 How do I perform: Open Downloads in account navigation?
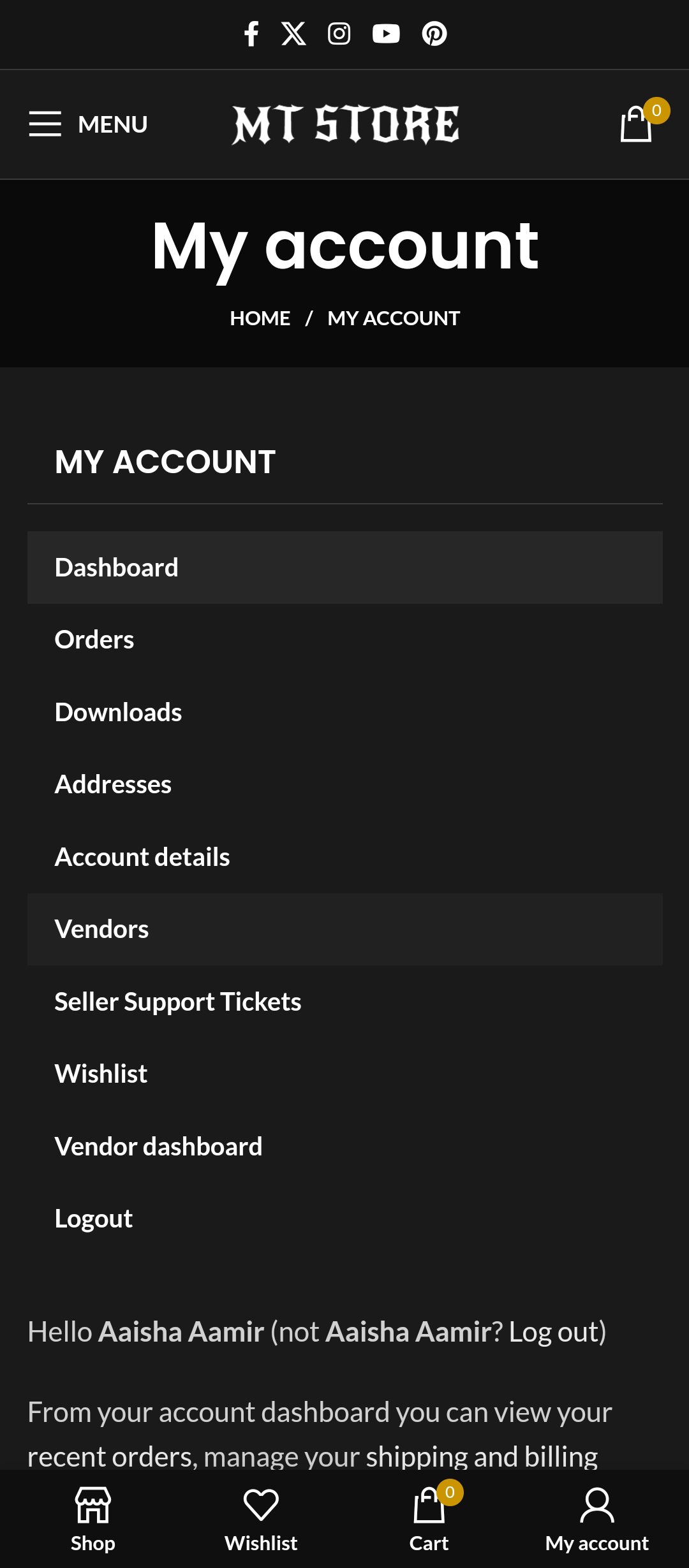(118, 712)
